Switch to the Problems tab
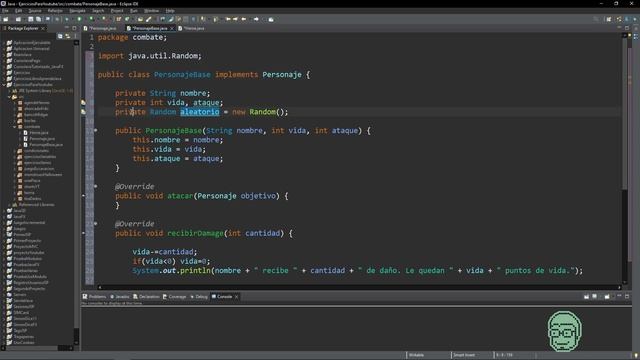 click(95, 297)
